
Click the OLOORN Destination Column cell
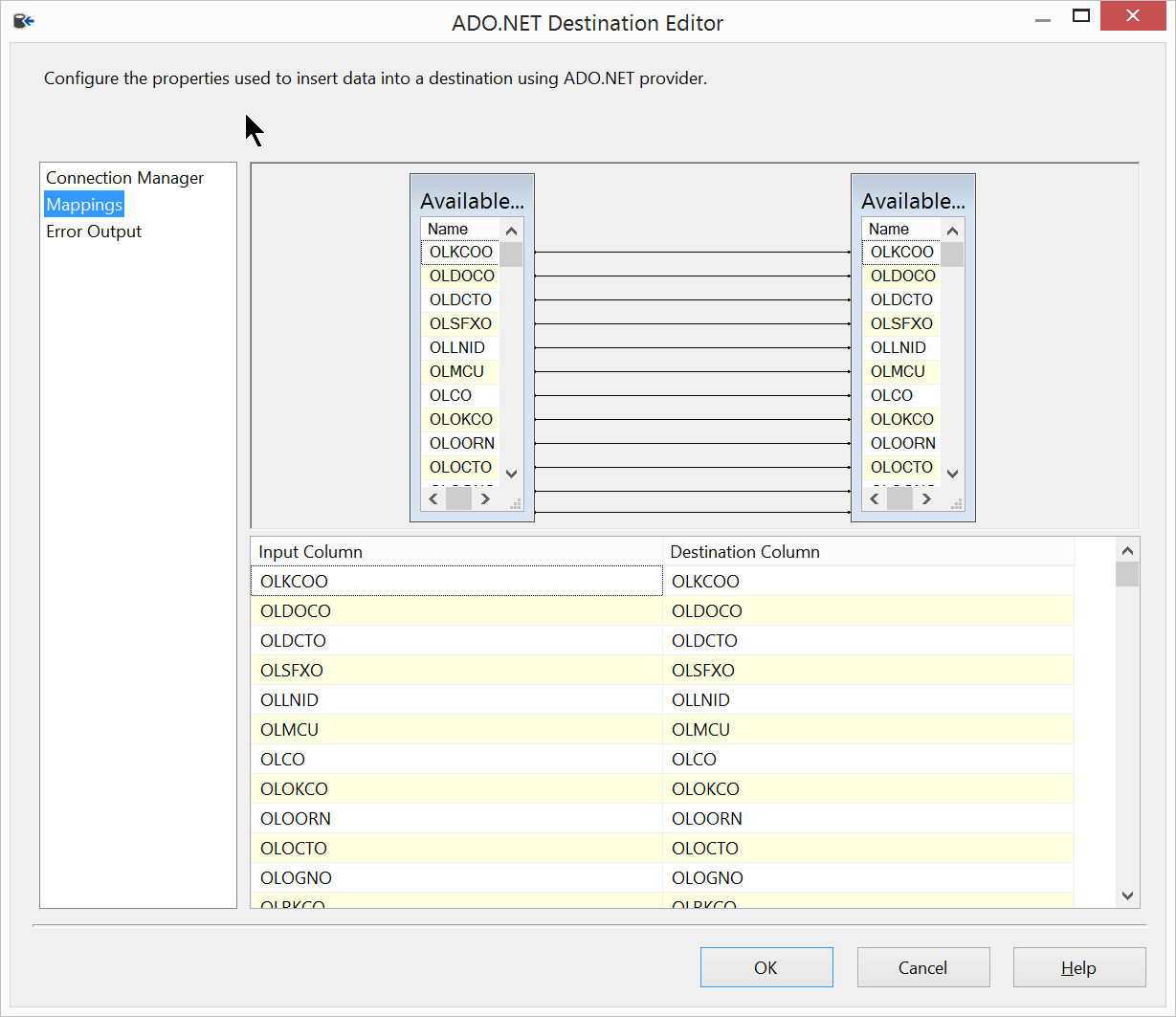(x=869, y=819)
